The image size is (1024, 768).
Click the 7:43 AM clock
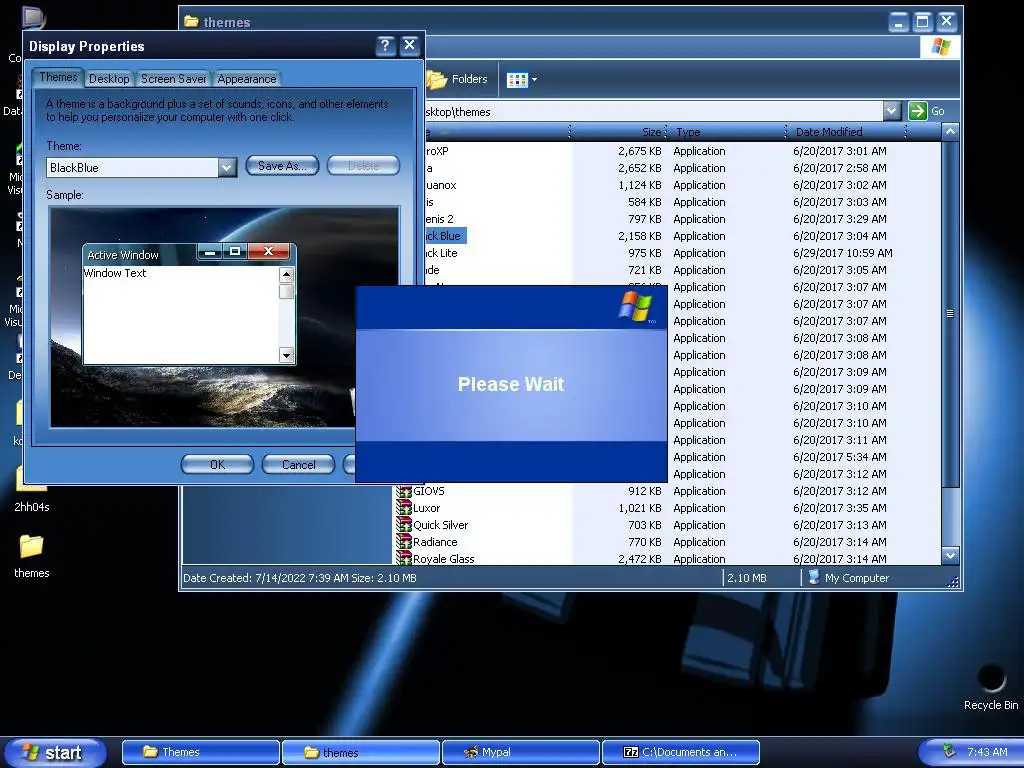coord(987,752)
